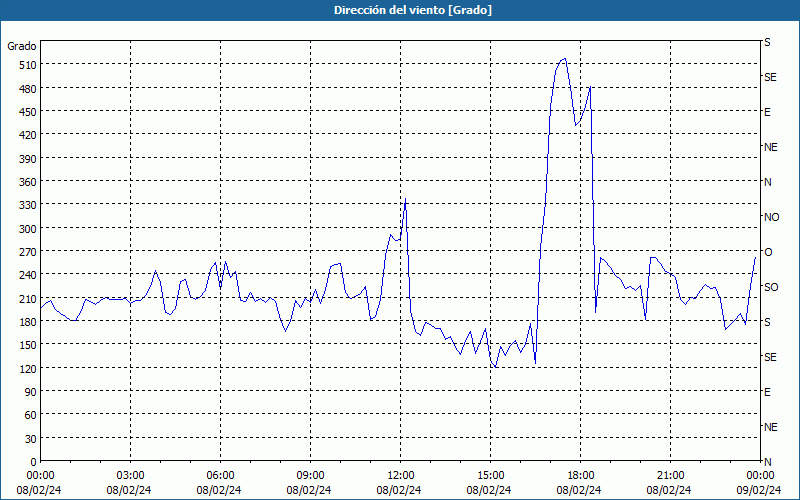Screen dimensions: 800x500
Task: Click the 15:00 08/02/24 time label
Action: coord(489,483)
